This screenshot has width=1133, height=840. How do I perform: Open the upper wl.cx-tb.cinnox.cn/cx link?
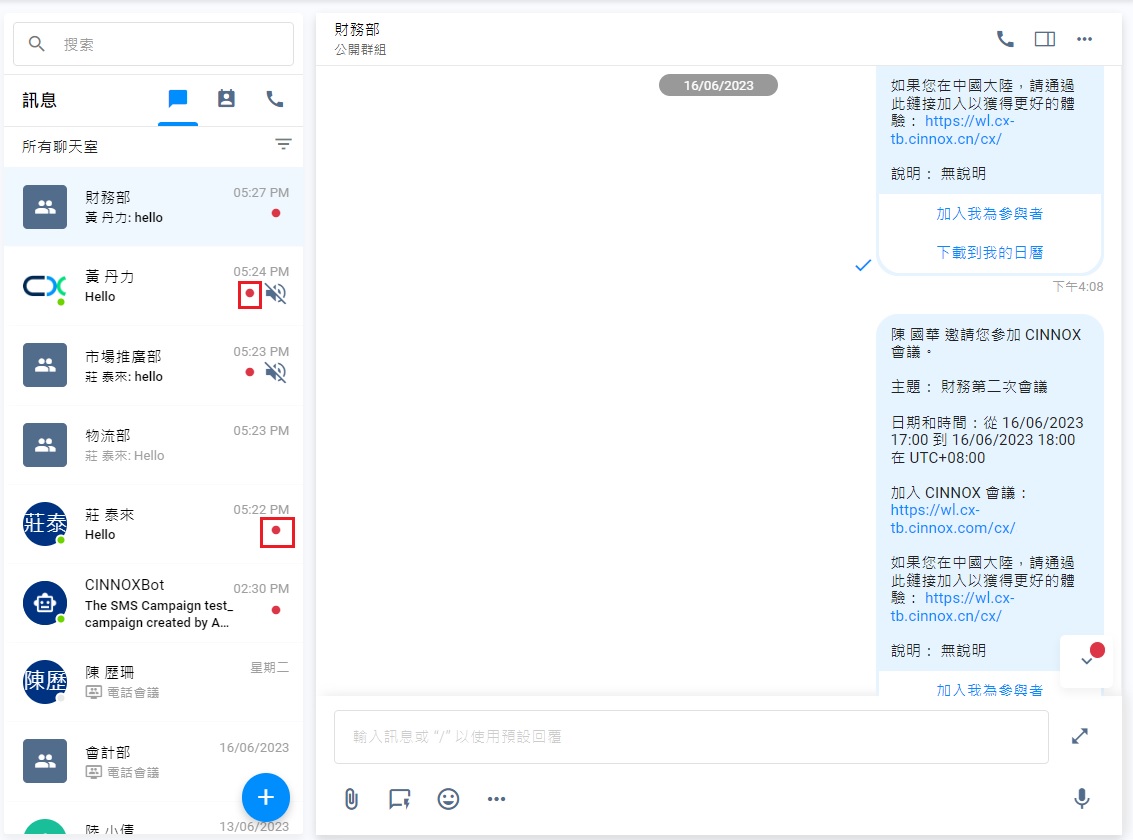952,130
